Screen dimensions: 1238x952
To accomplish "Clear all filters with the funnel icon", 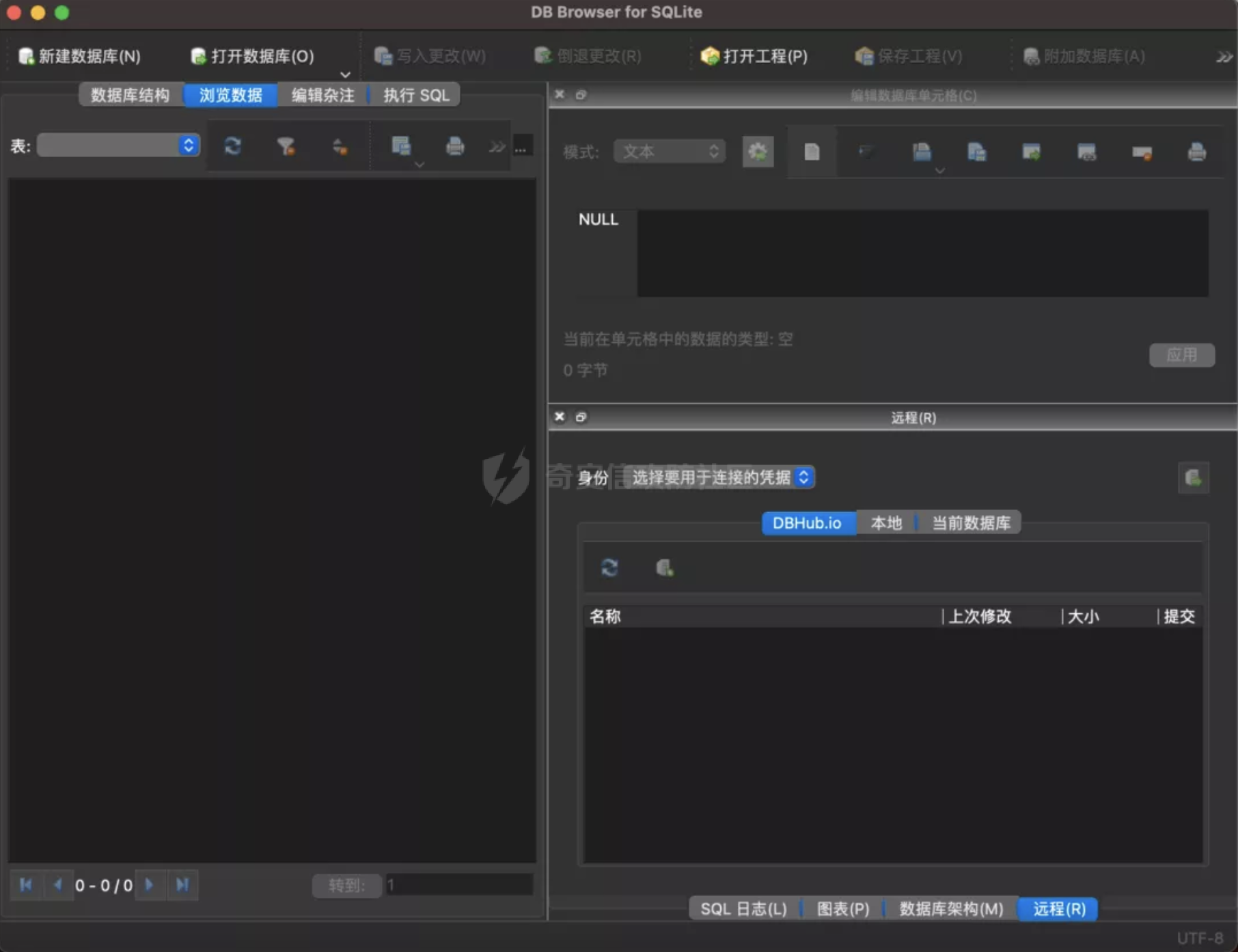I will tap(286, 145).
